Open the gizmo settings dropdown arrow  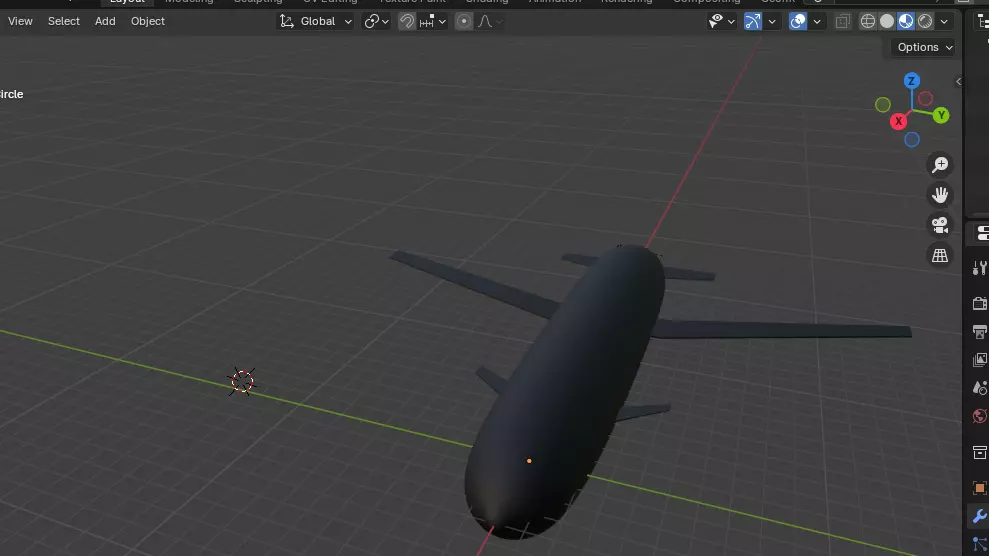[771, 21]
